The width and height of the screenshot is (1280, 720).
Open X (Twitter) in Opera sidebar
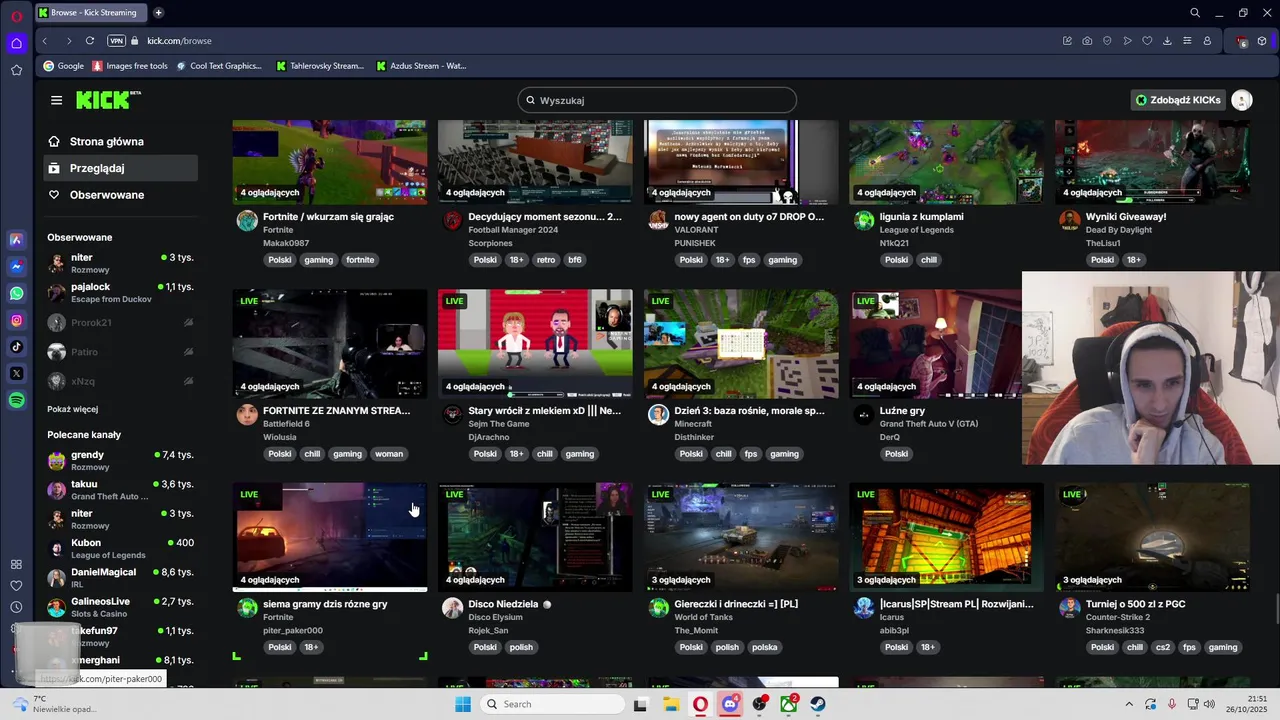click(x=16, y=373)
